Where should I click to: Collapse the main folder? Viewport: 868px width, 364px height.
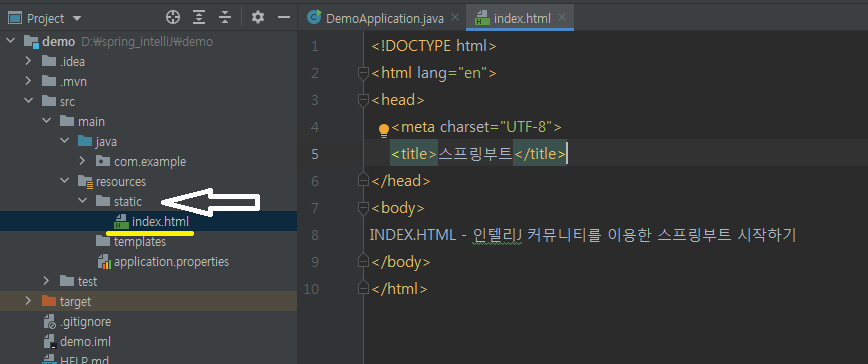click(46, 121)
